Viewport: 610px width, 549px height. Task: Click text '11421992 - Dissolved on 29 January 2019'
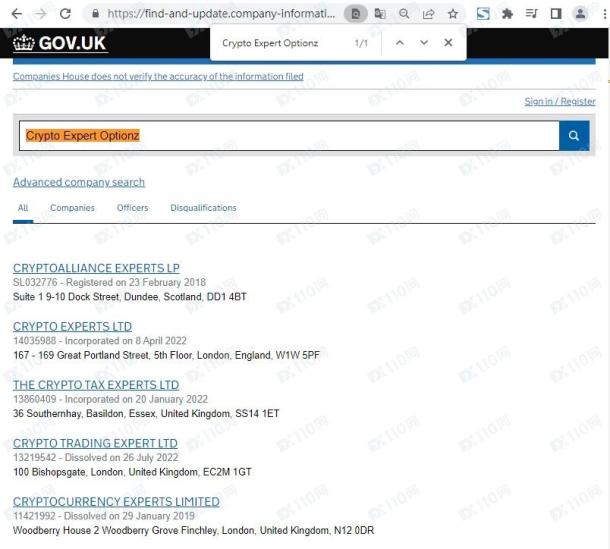coord(104,516)
